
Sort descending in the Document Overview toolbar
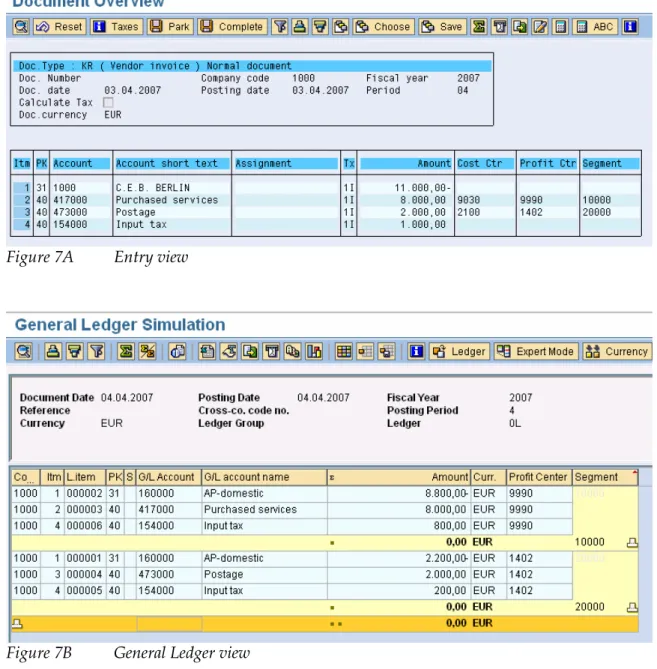click(320, 27)
